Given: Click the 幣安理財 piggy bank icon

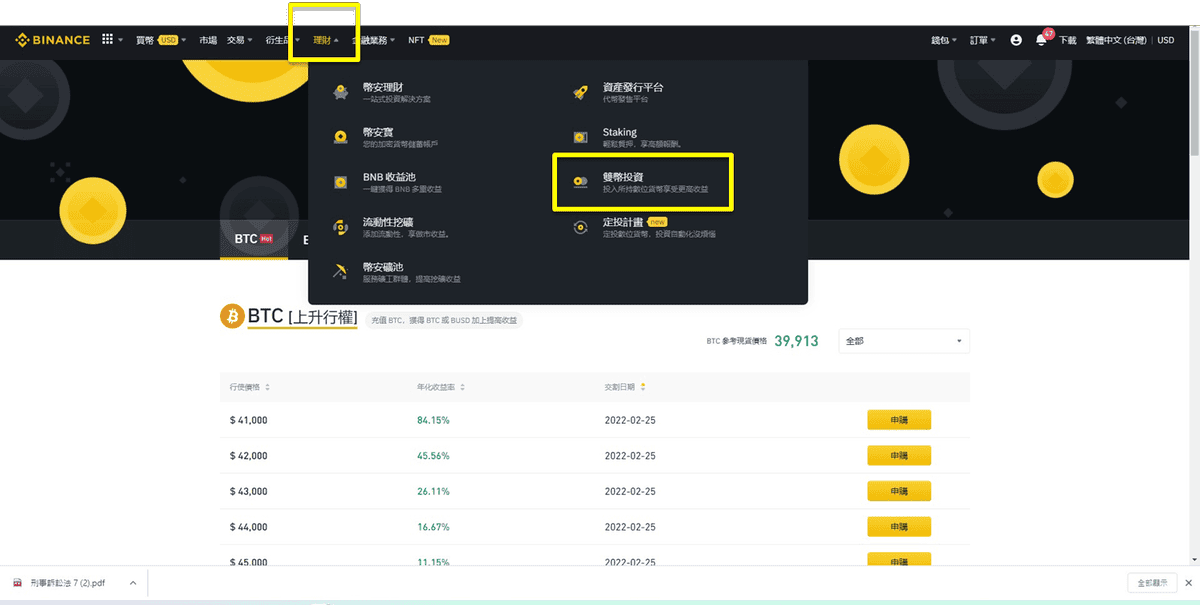Looking at the screenshot, I should (341, 92).
